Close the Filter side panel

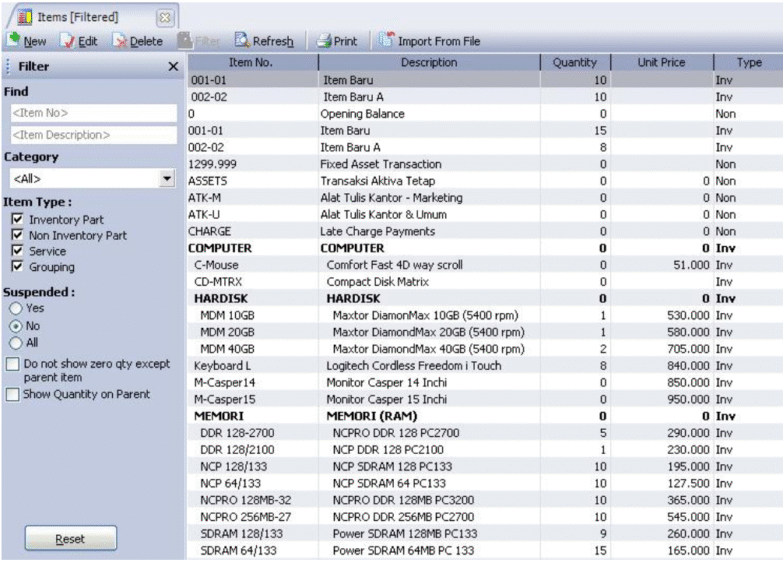tap(172, 66)
